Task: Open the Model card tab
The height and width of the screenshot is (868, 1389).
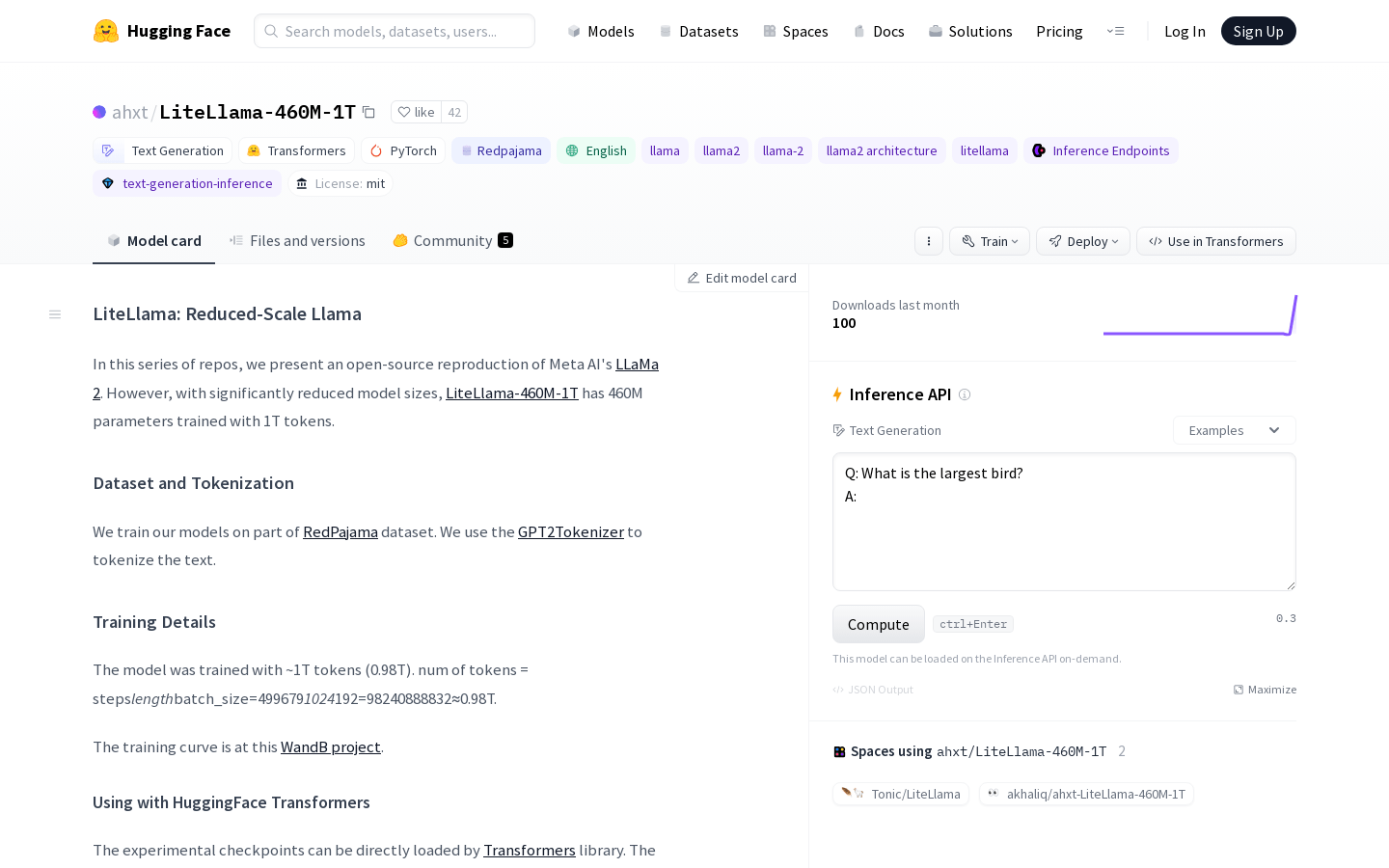Action: (x=154, y=241)
